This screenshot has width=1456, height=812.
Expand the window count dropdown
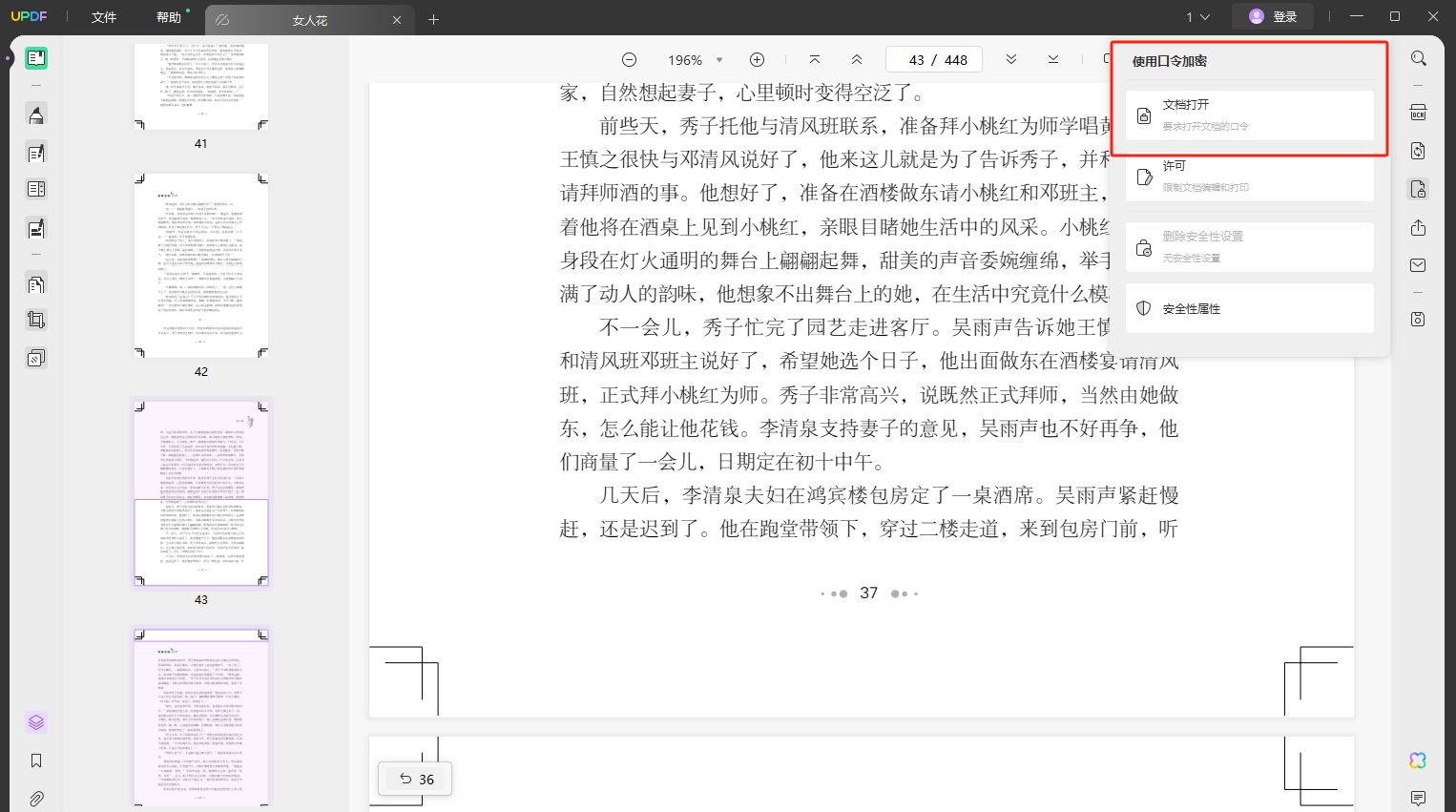tap(1197, 17)
